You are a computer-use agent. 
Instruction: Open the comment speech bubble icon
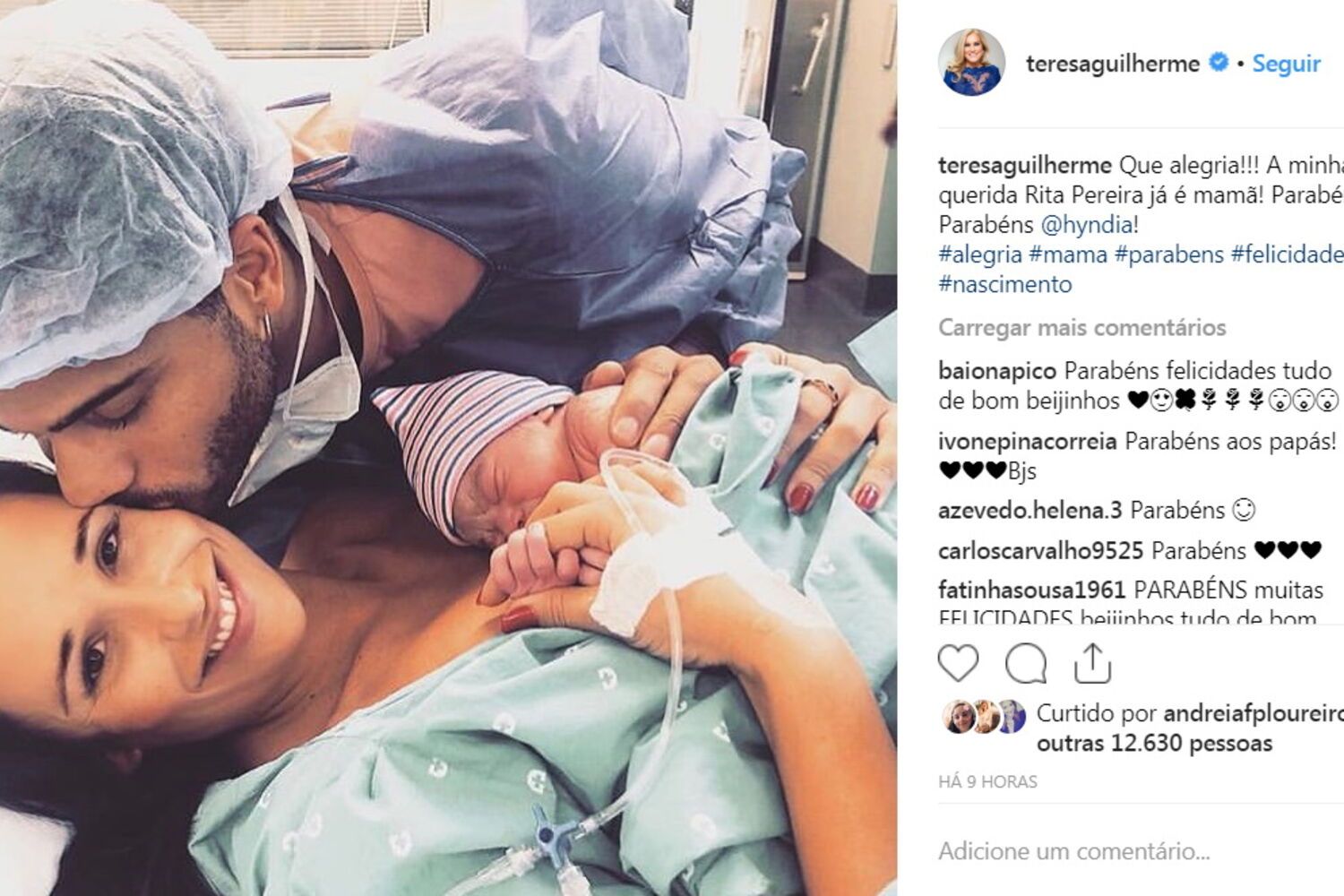[1026, 664]
